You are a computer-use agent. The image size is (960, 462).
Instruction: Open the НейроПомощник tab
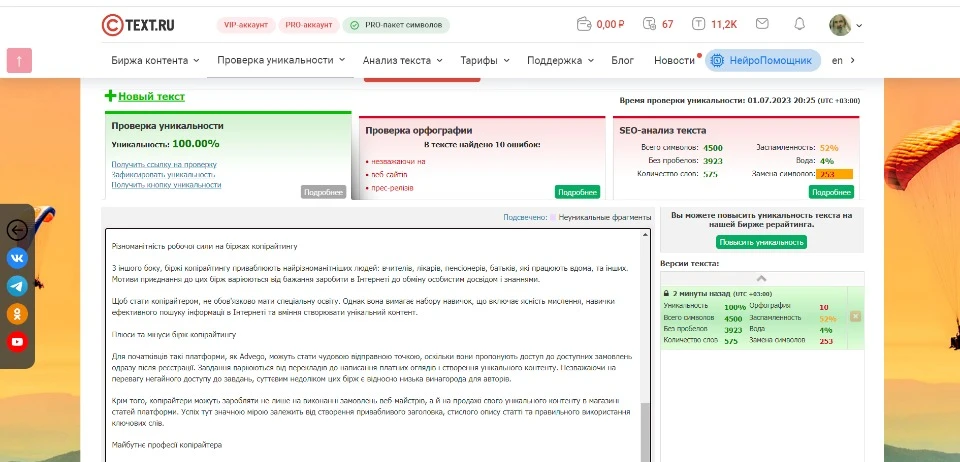(x=763, y=60)
